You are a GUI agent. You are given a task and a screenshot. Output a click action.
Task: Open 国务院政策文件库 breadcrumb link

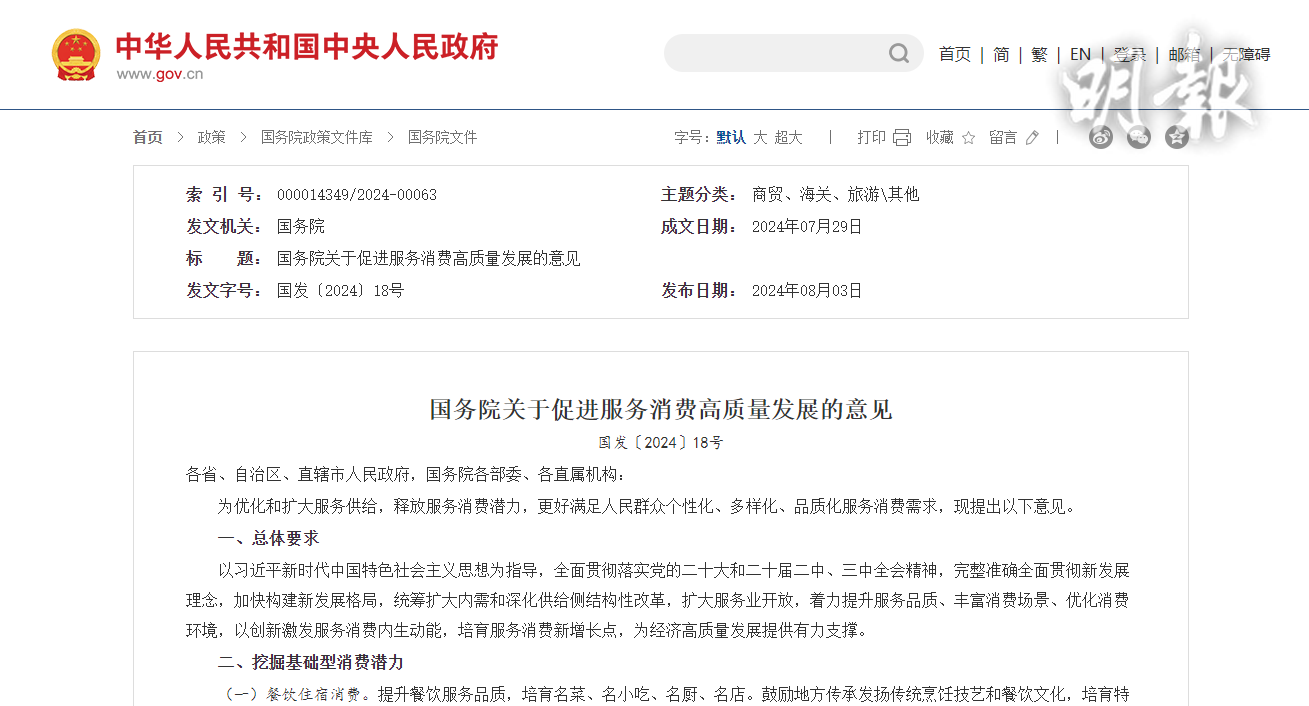click(316, 137)
